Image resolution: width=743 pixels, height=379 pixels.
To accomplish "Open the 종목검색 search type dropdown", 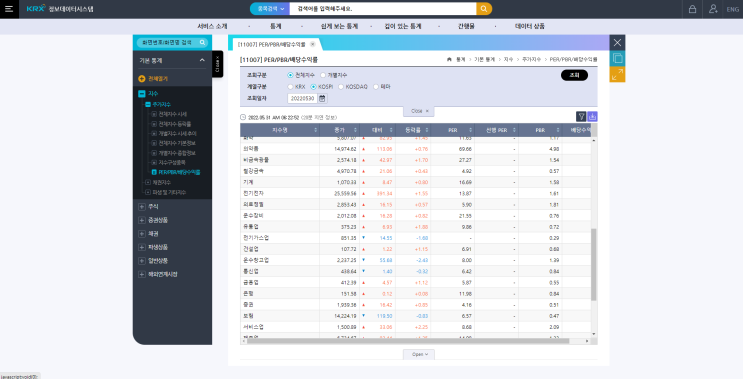I will click(x=270, y=9).
